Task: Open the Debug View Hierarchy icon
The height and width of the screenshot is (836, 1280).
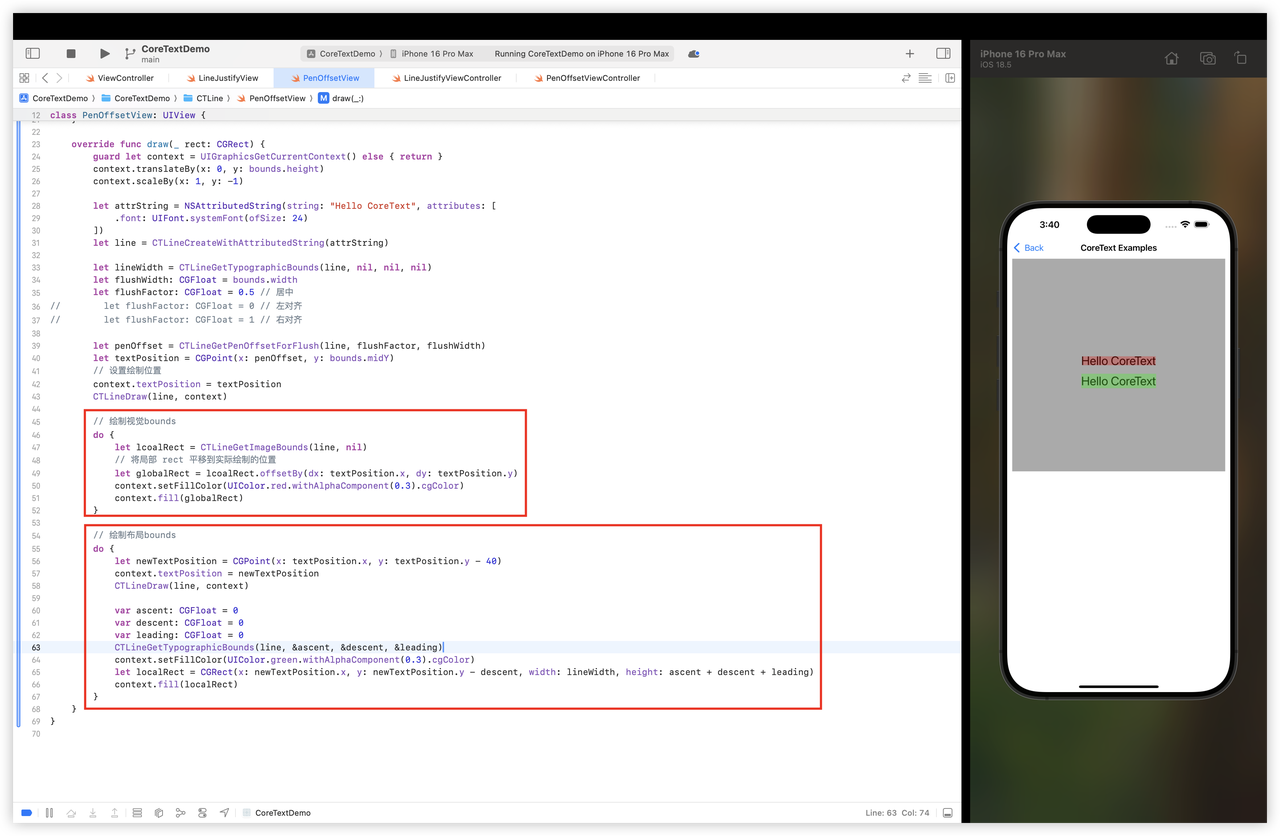Action: pos(137,813)
